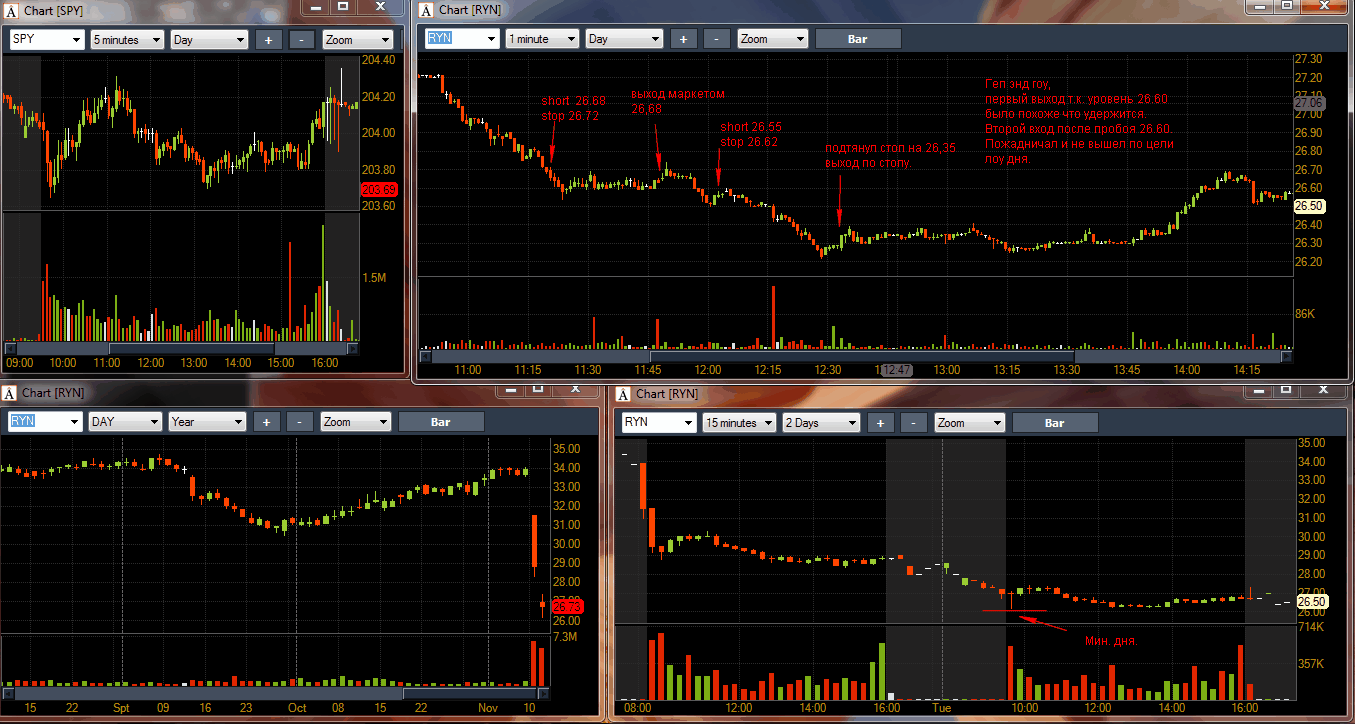Click the 26.50 price tag in 1 minute chart
The width and height of the screenshot is (1355, 724).
click(x=1309, y=205)
